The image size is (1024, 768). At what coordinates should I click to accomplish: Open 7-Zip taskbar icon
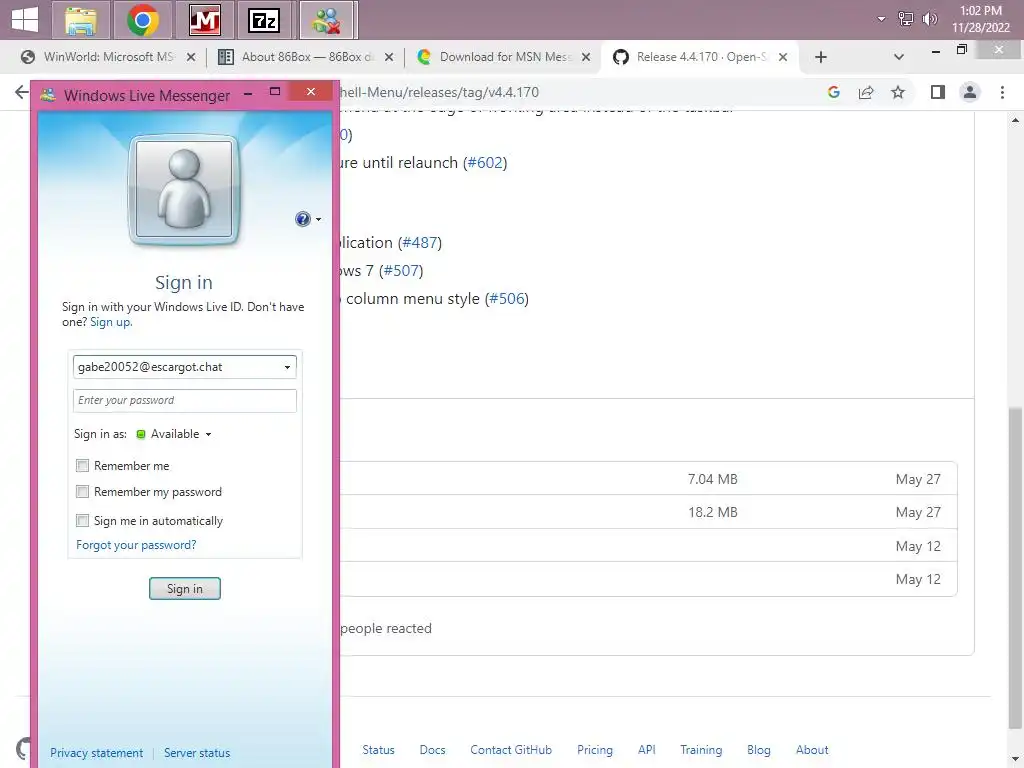tap(264, 20)
